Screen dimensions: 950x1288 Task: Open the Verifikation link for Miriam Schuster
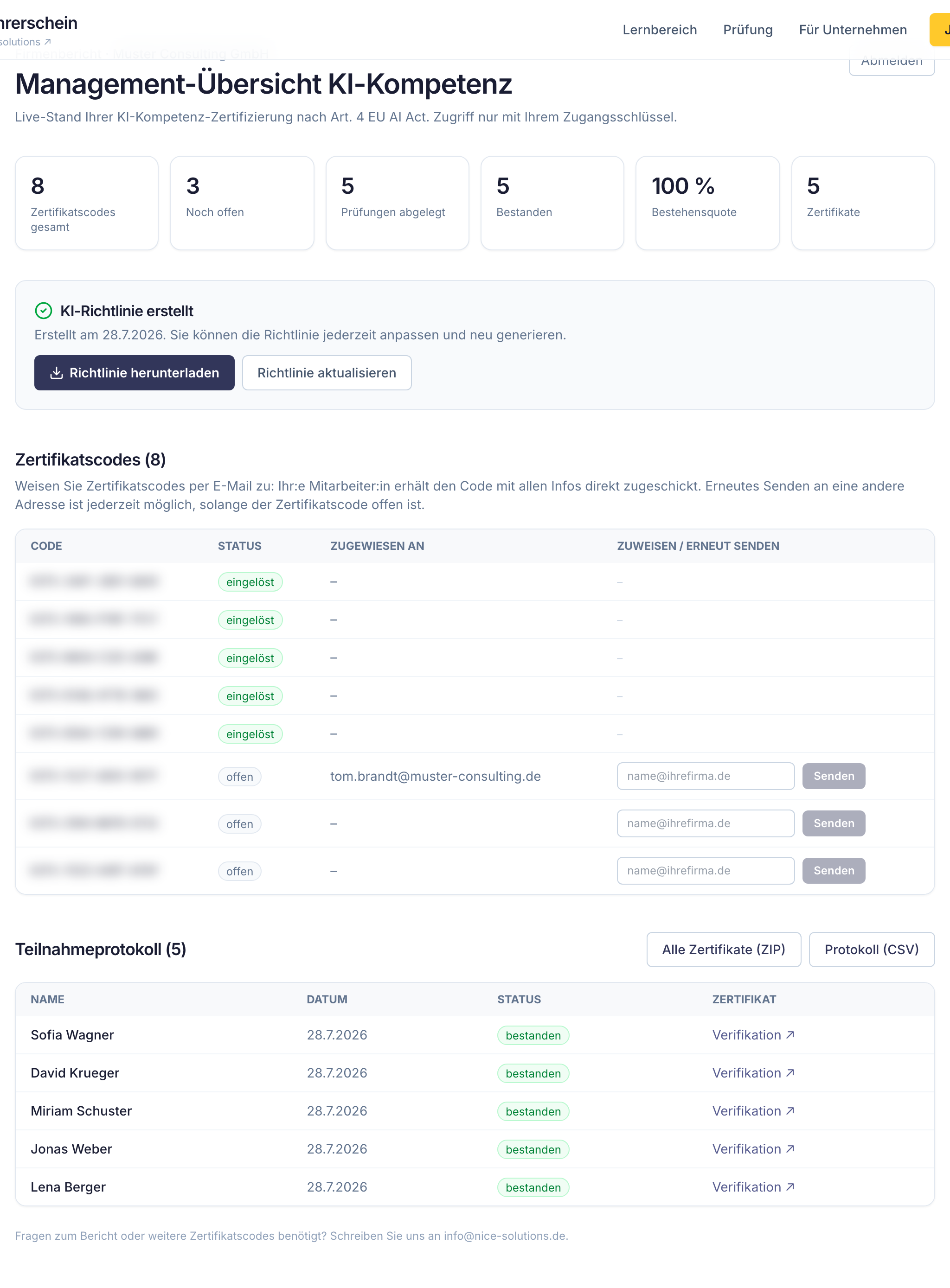(753, 1110)
